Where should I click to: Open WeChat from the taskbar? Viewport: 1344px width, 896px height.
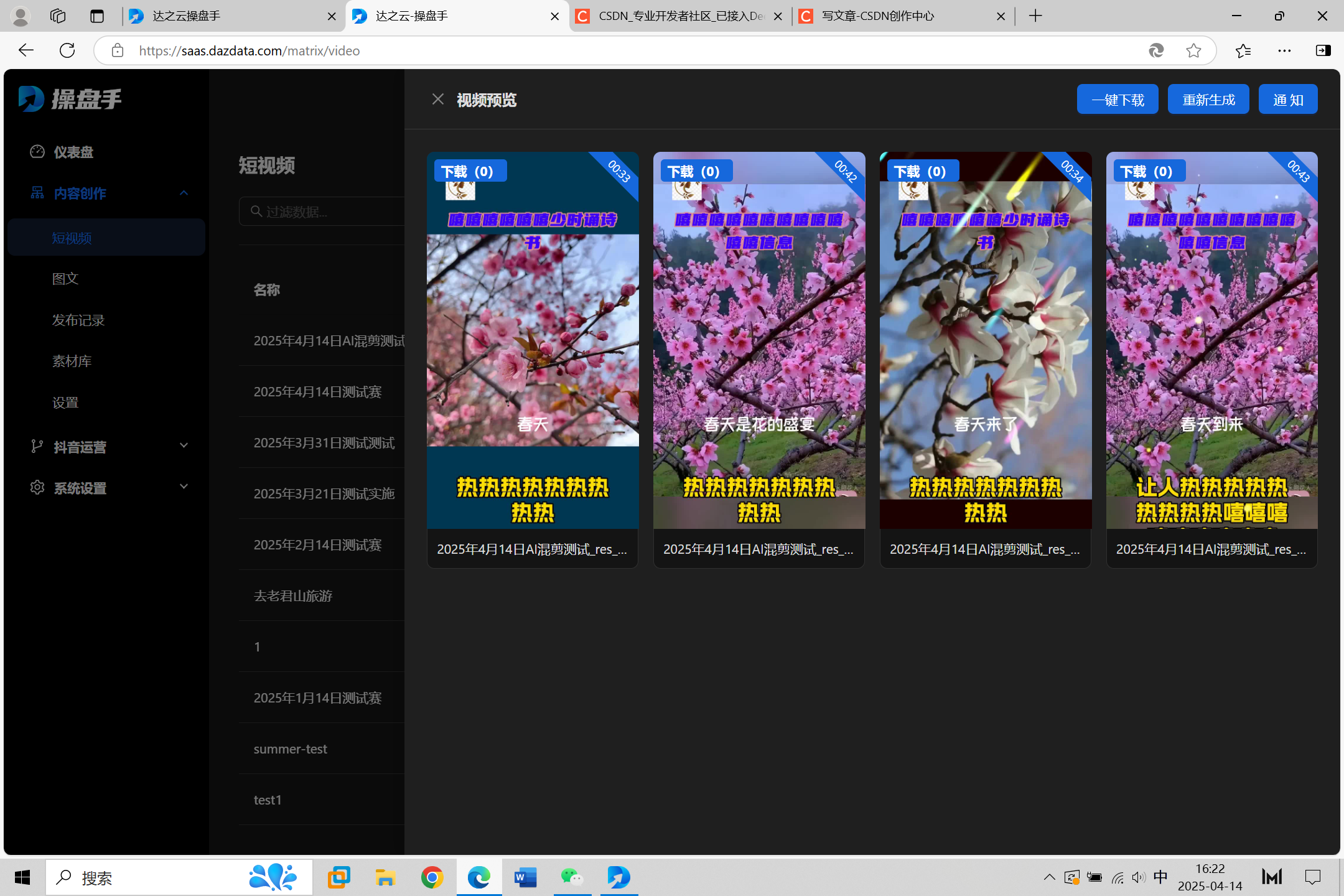(572, 877)
